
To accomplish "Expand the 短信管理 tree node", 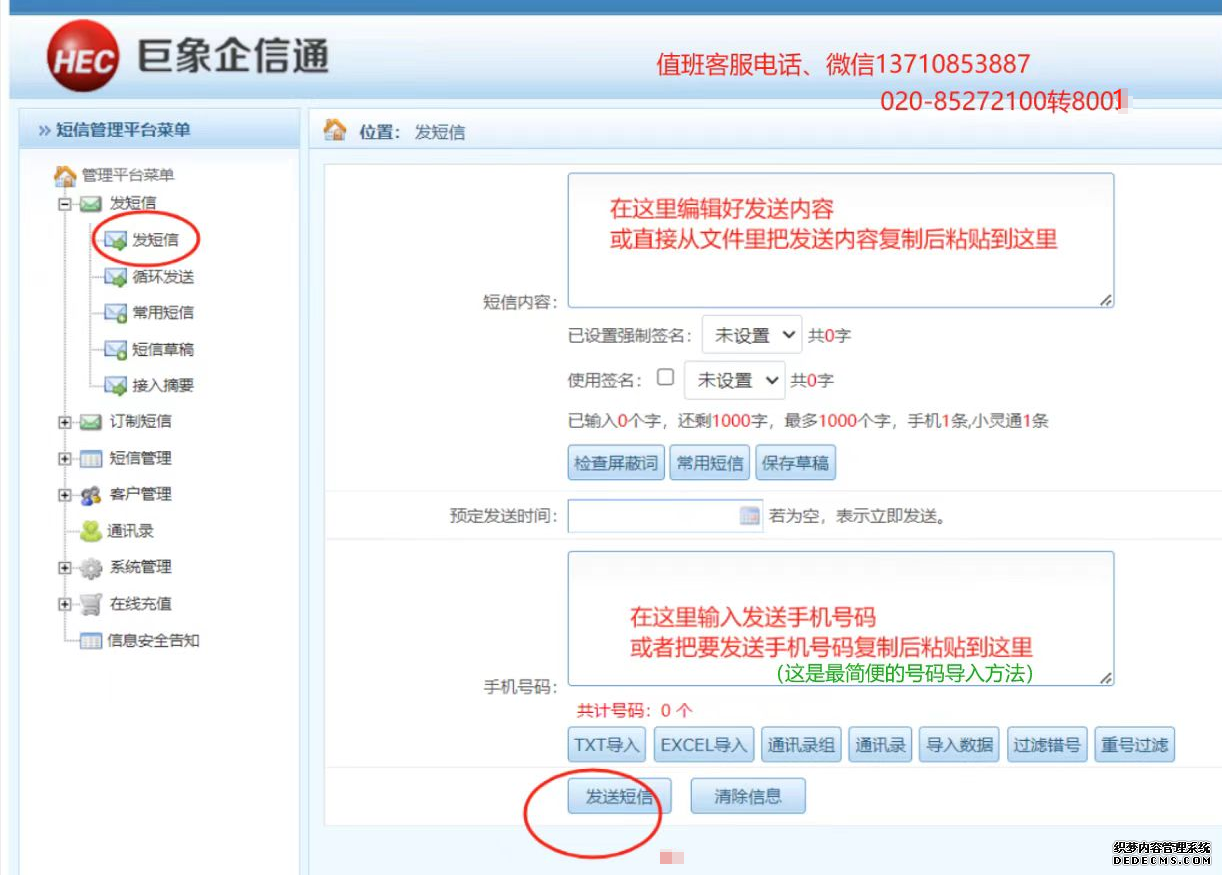I will (65, 459).
